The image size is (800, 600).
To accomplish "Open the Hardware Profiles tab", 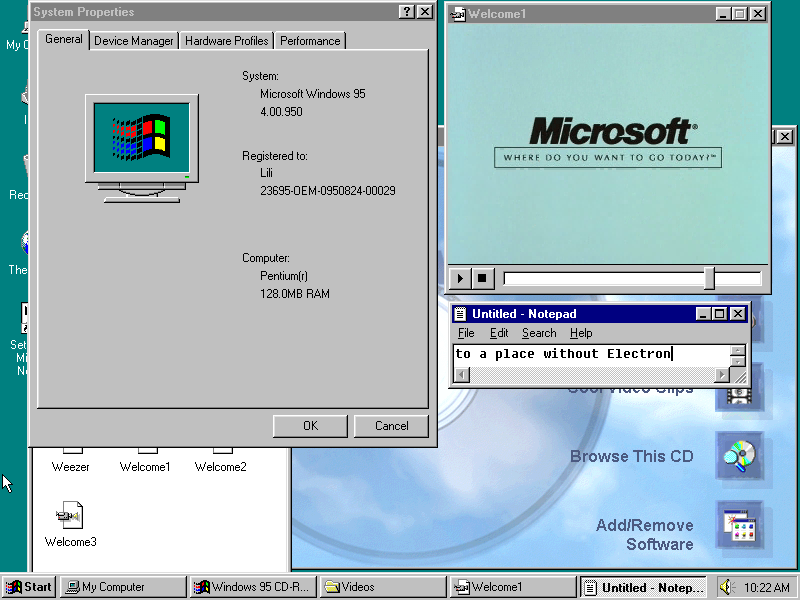I will tap(227, 41).
